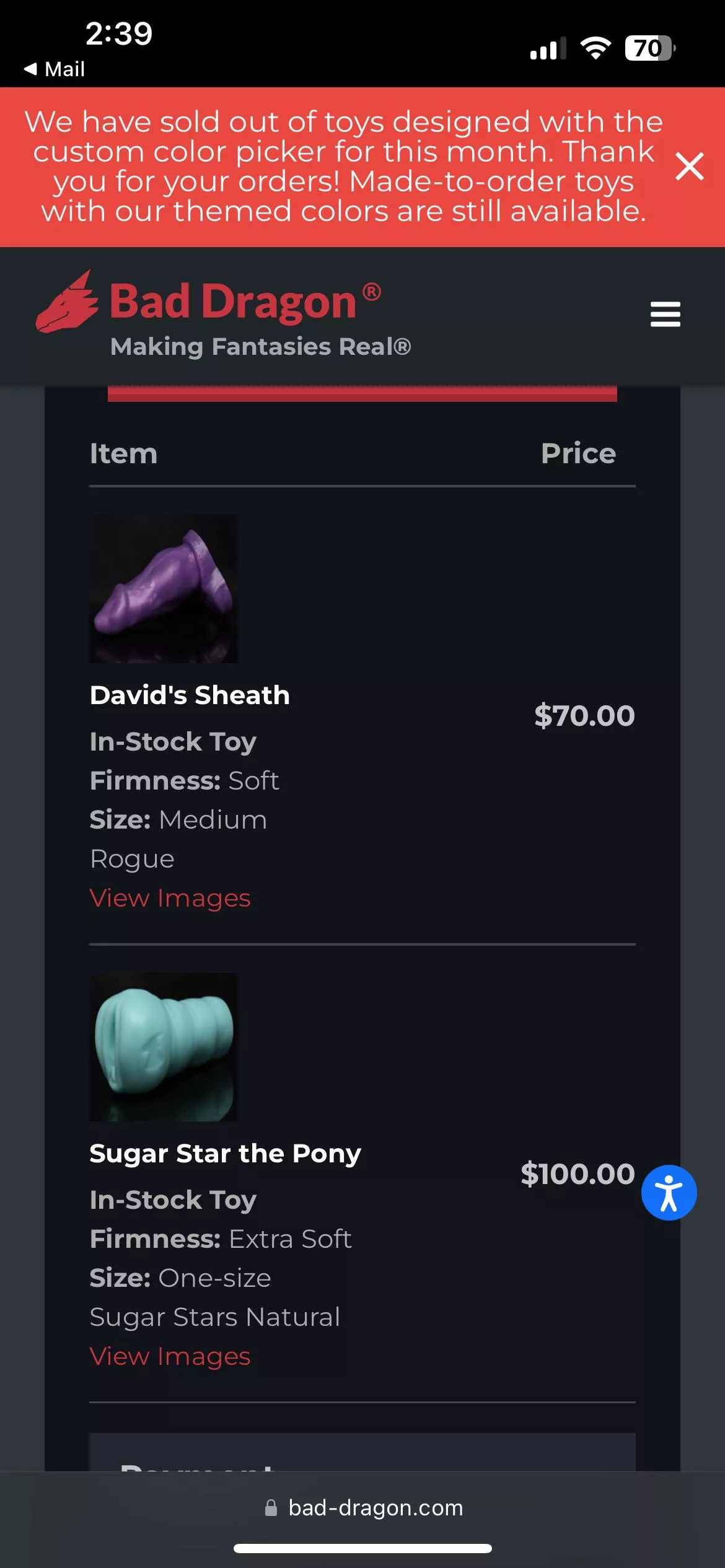The image size is (725, 1568).
Task: Open the hamburger navigation menu
Action: [665, 314]
